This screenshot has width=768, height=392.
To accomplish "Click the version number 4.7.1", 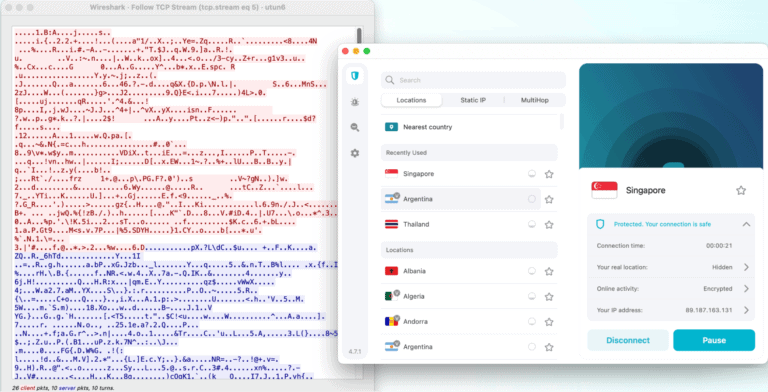I will point(355,351).
